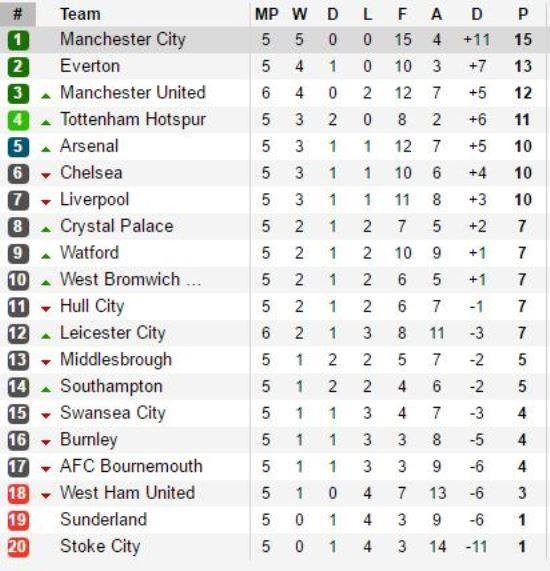
Task: Open the Everton team link
Action: [90, 66]
